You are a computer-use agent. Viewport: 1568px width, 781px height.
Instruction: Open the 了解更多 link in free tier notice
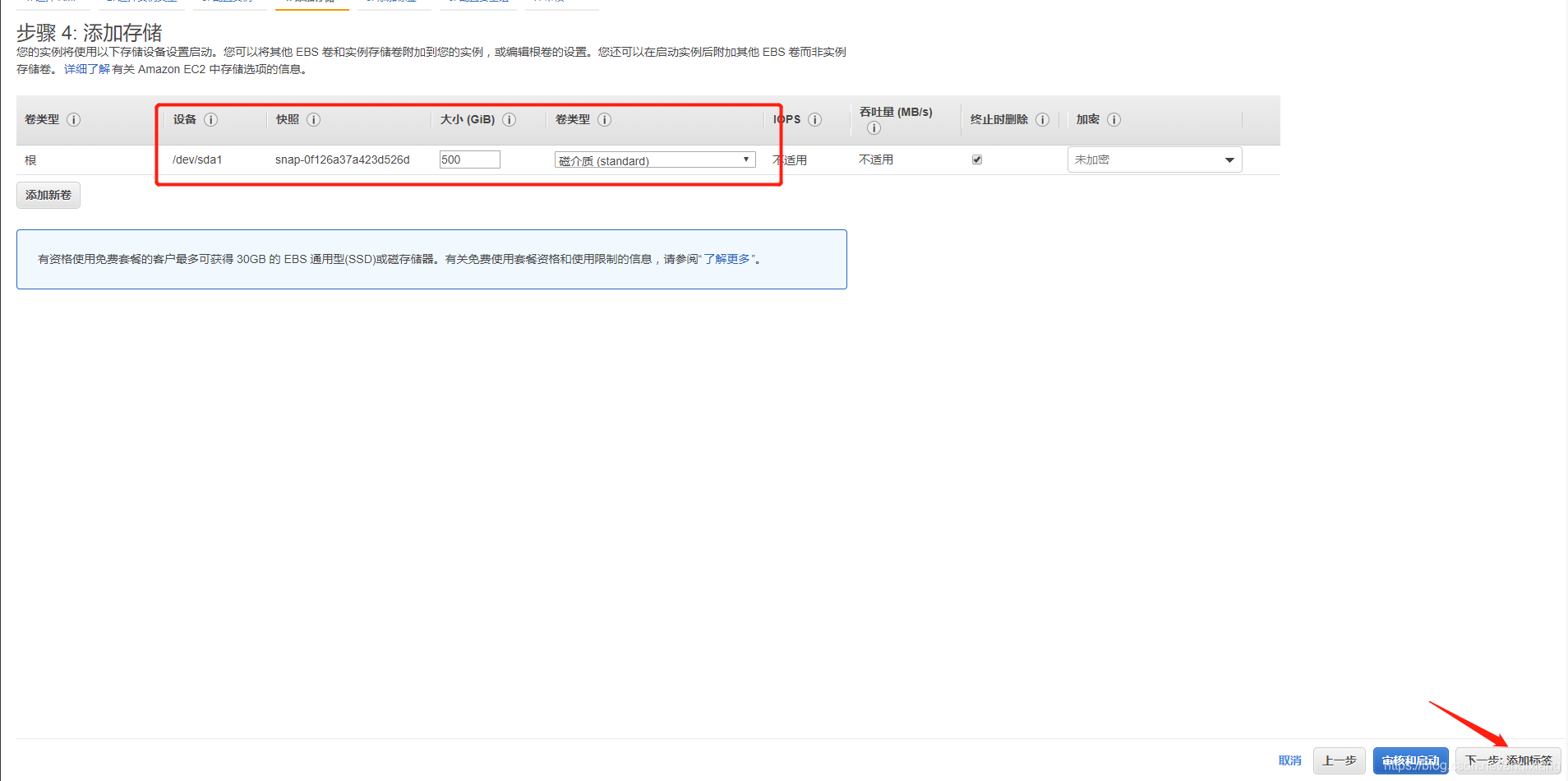tap(727, 259)
